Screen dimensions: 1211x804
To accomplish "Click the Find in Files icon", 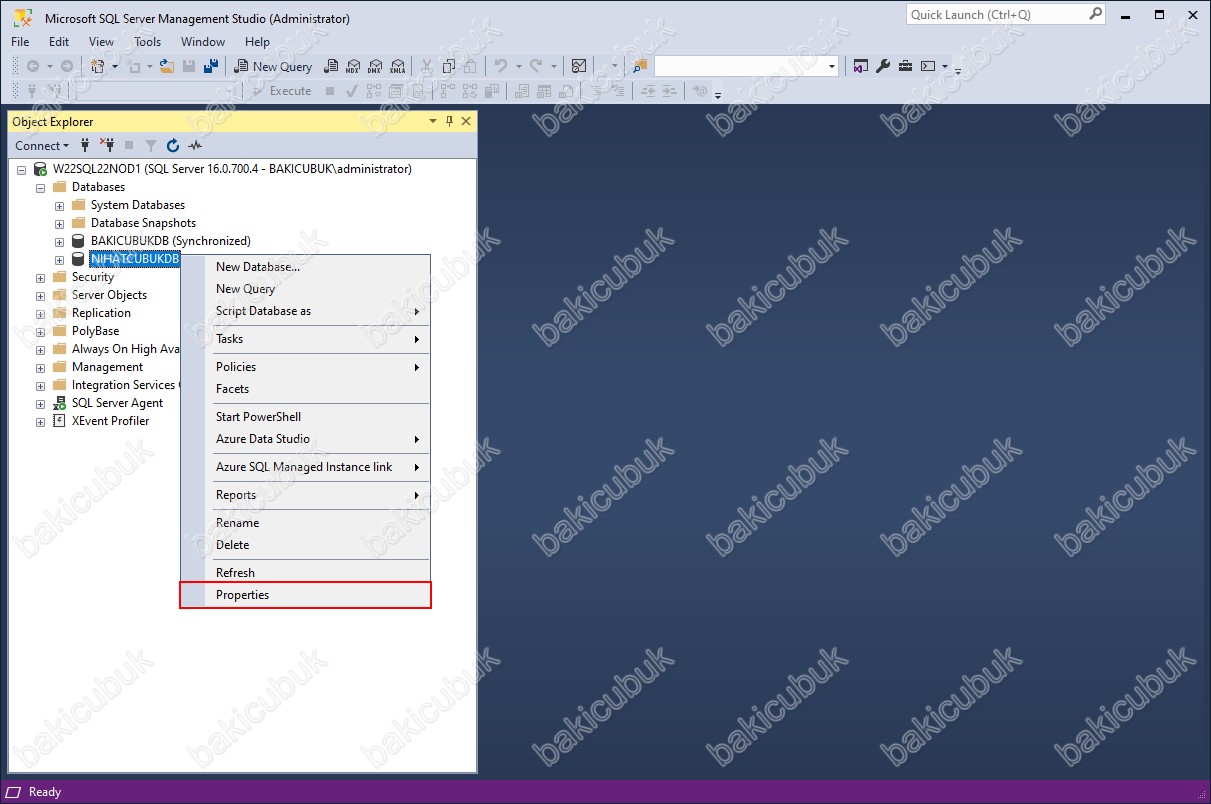I will coord(640,66).
